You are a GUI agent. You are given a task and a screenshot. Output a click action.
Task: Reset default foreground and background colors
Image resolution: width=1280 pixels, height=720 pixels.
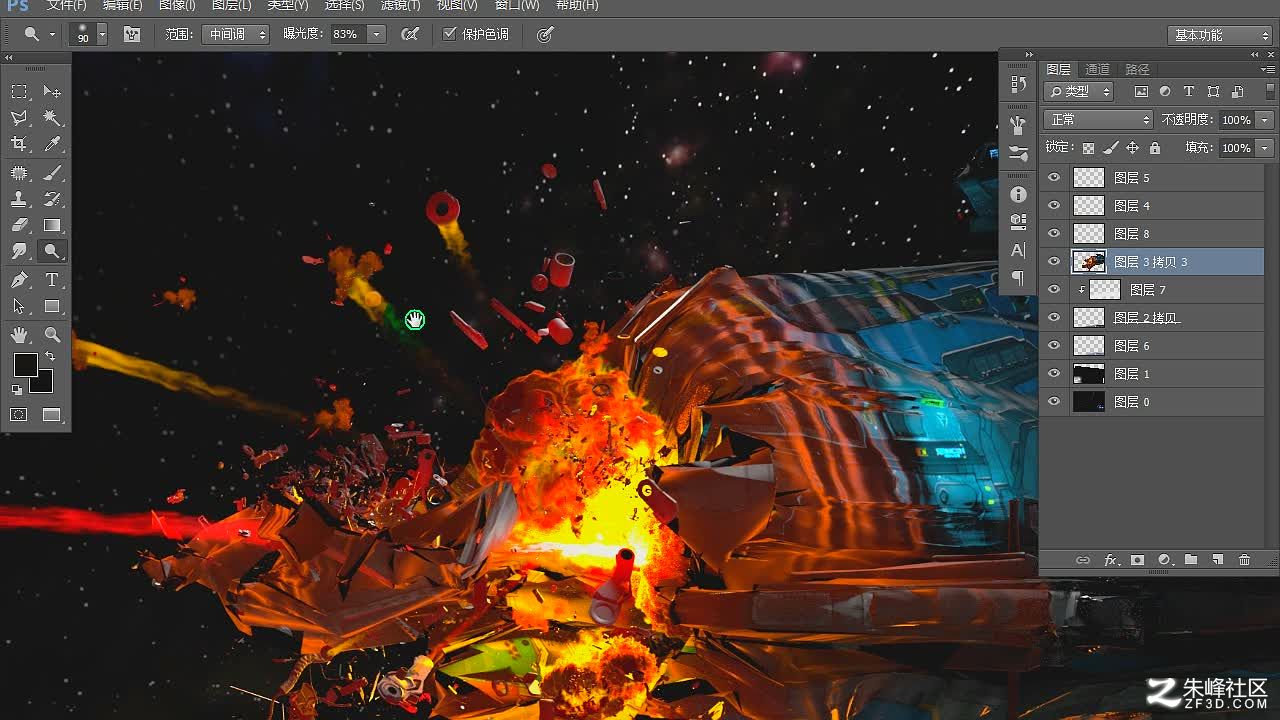pos(17,390)
